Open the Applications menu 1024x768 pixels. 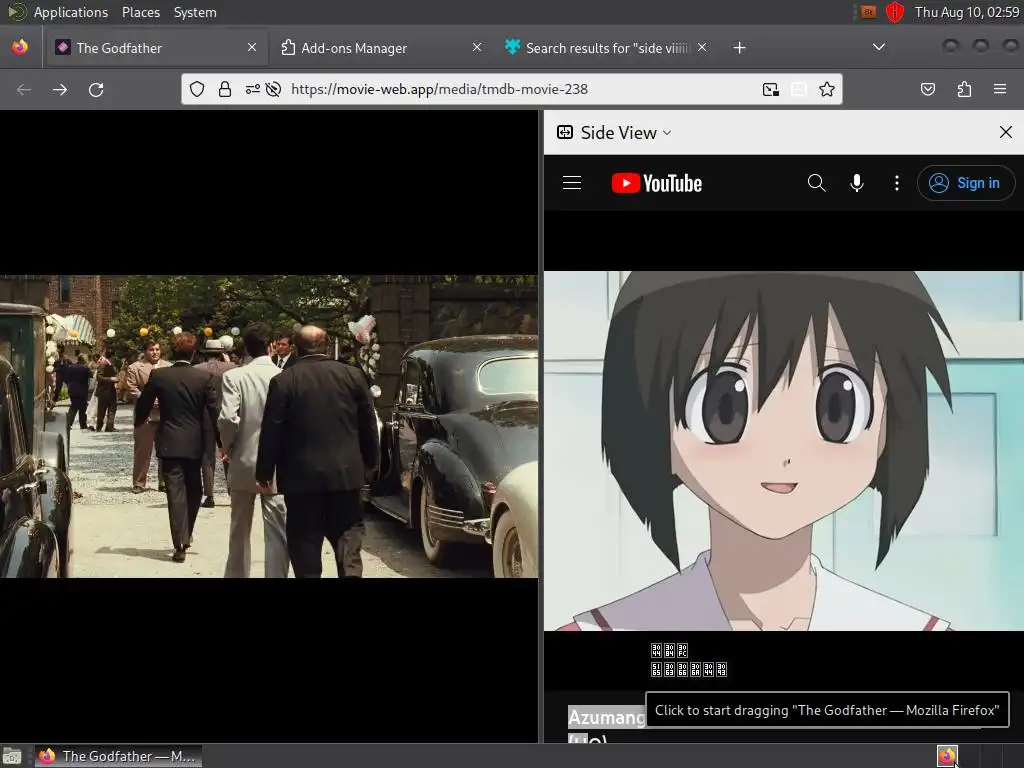click(x=71, y=12)
